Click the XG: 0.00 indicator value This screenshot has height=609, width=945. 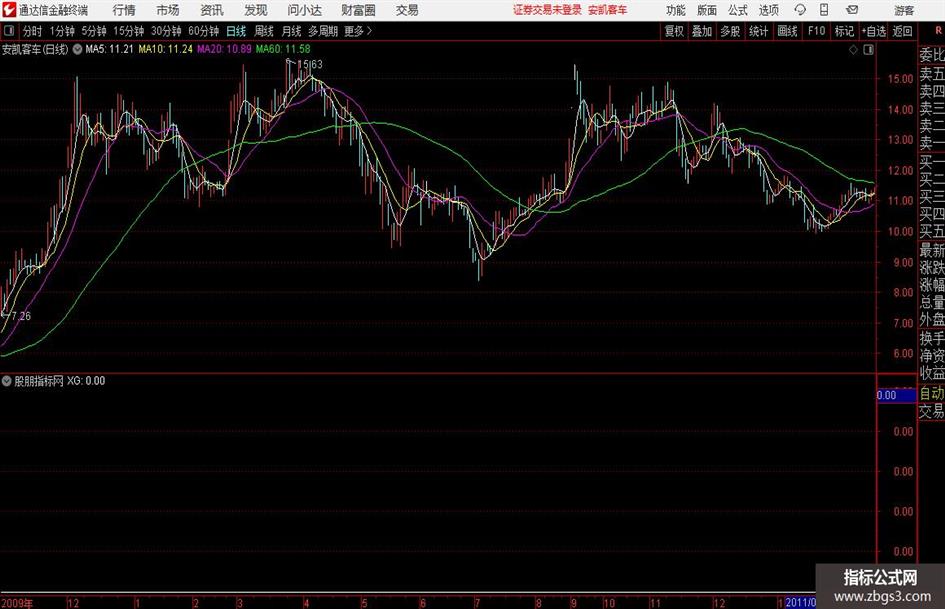pos(86,381)
